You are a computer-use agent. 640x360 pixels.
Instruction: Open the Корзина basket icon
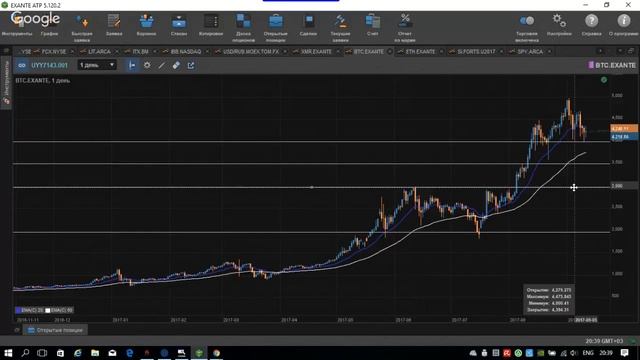click(146, 25)
